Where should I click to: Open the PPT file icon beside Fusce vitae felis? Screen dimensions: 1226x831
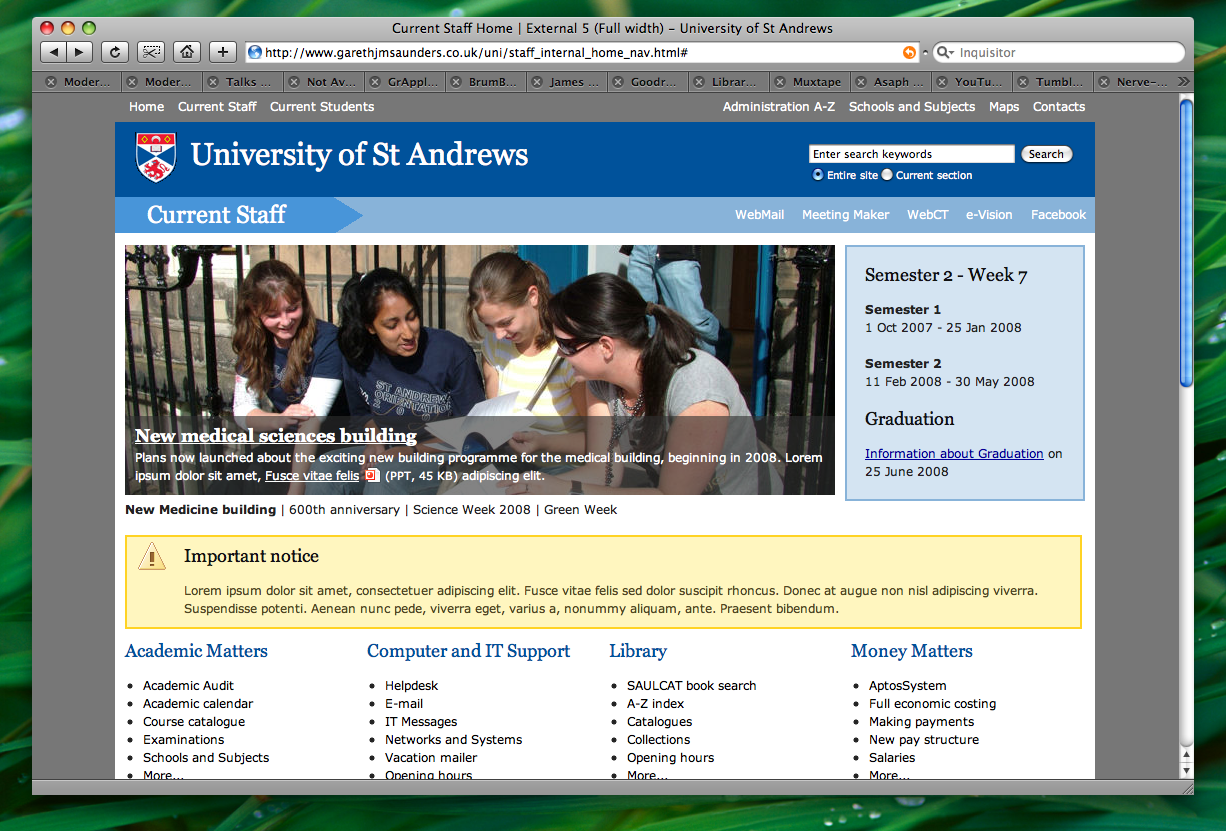372,476
